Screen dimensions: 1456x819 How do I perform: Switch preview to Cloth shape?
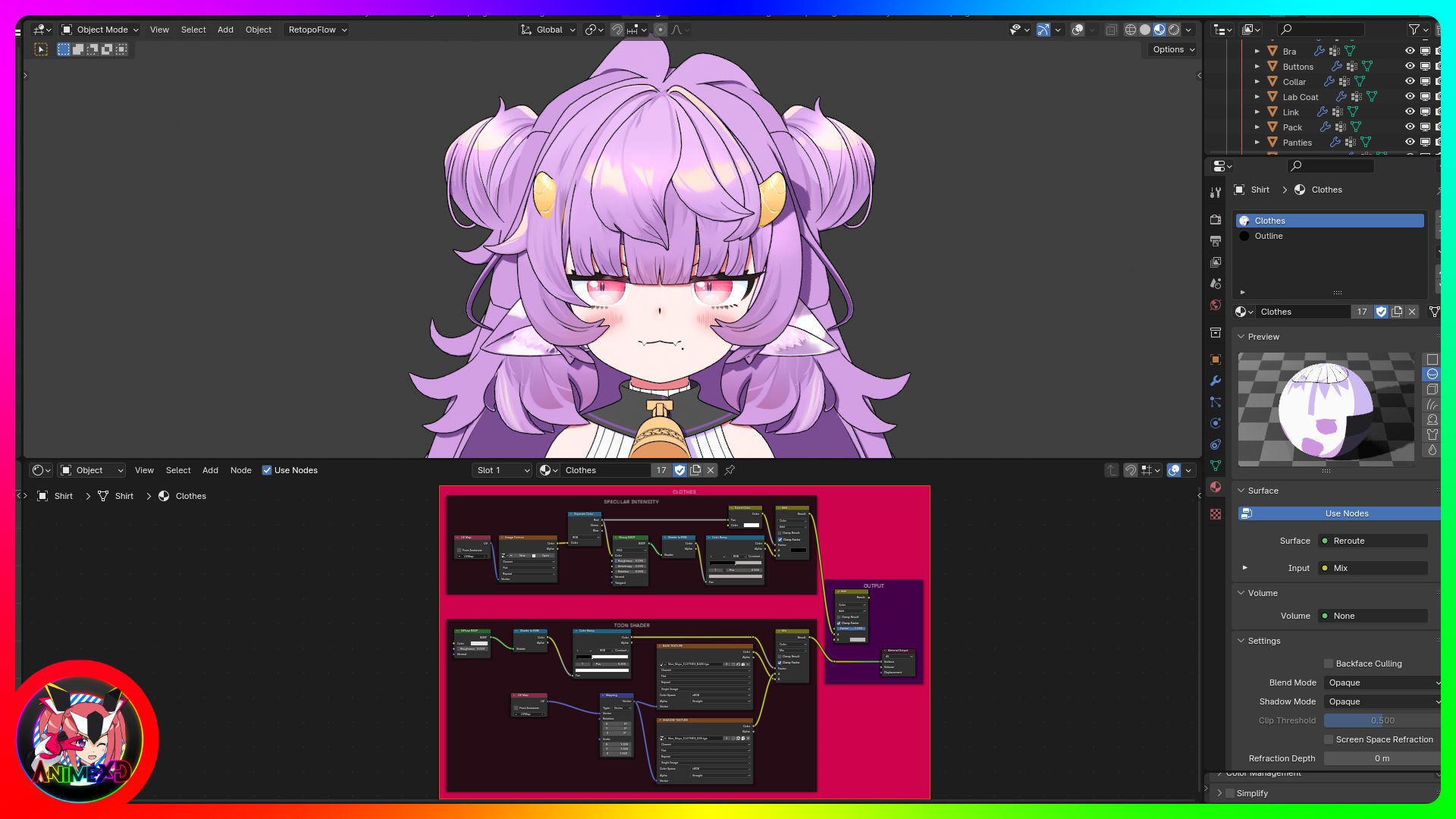(1432, 435)
